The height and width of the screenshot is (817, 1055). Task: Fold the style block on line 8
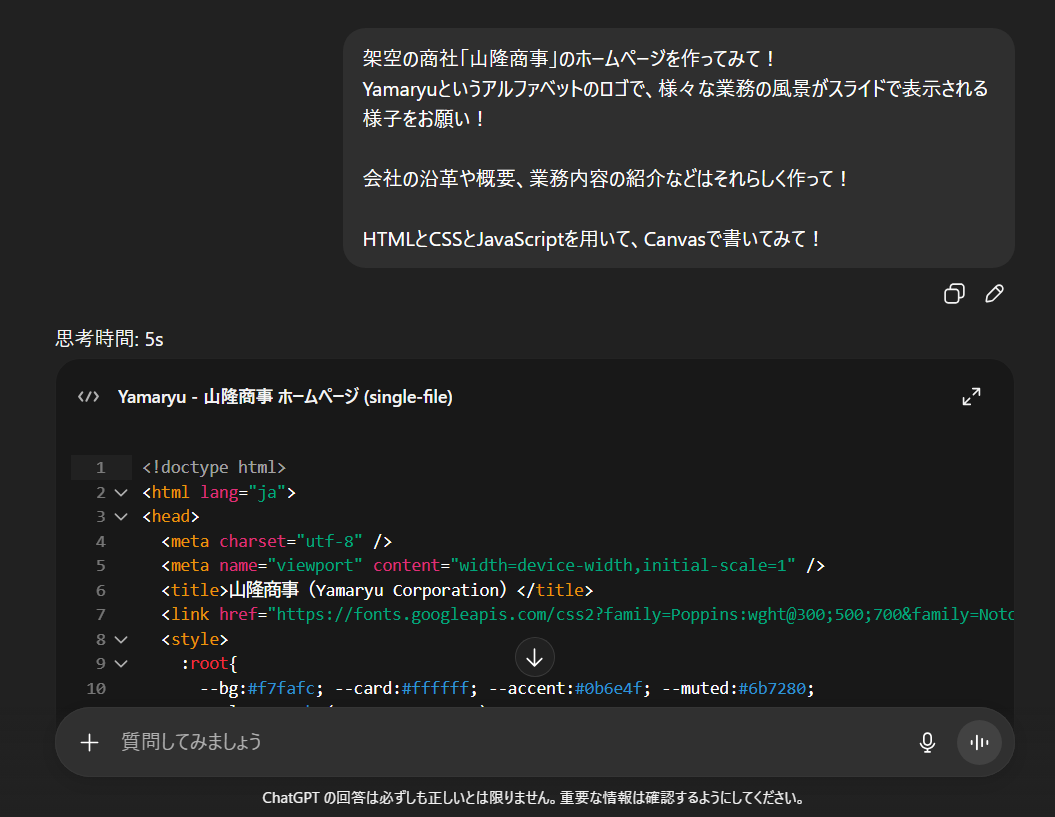[121, 639]
